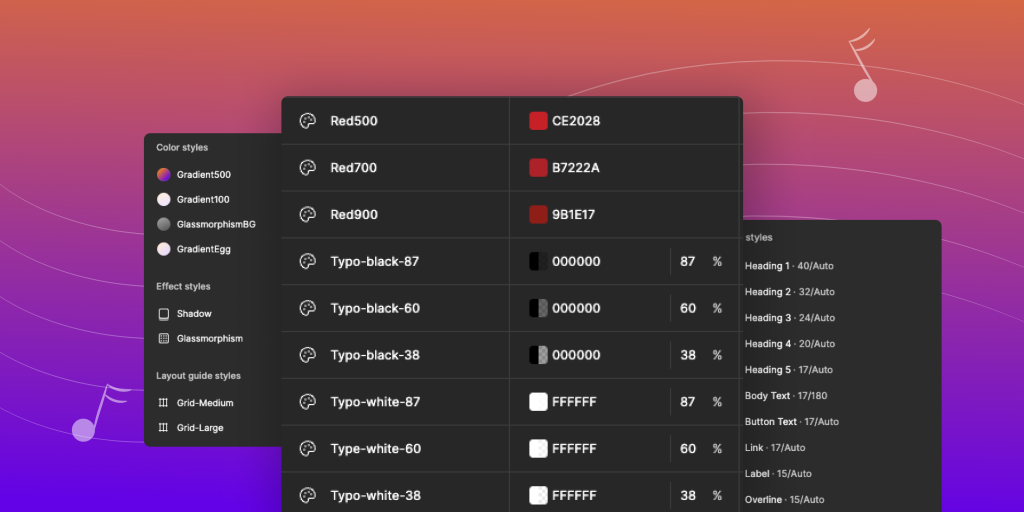Select the Grid-Medium layout grid icon
The image size is (1024, 512).
(164, 403)
